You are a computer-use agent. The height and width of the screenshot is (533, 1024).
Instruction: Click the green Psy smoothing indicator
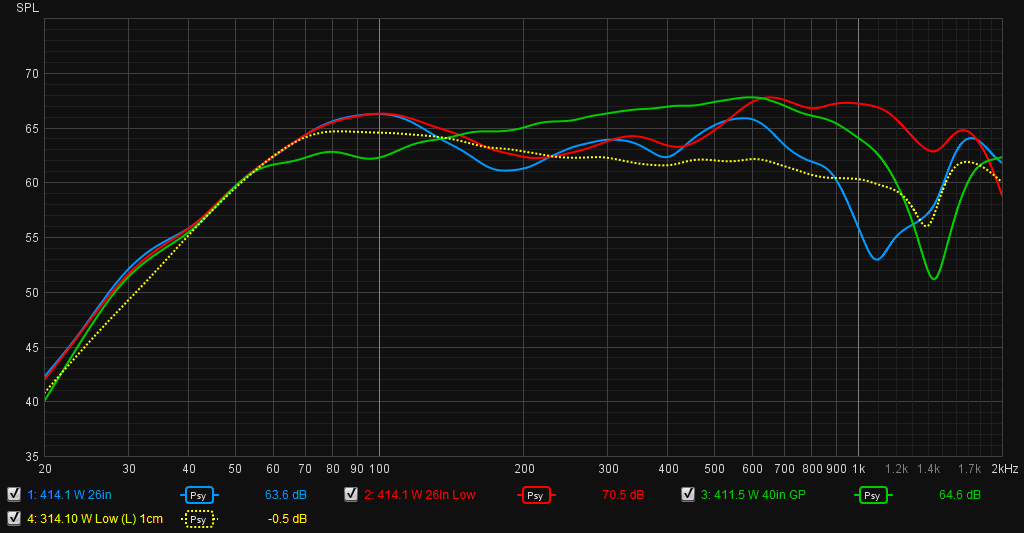(872, 495)
